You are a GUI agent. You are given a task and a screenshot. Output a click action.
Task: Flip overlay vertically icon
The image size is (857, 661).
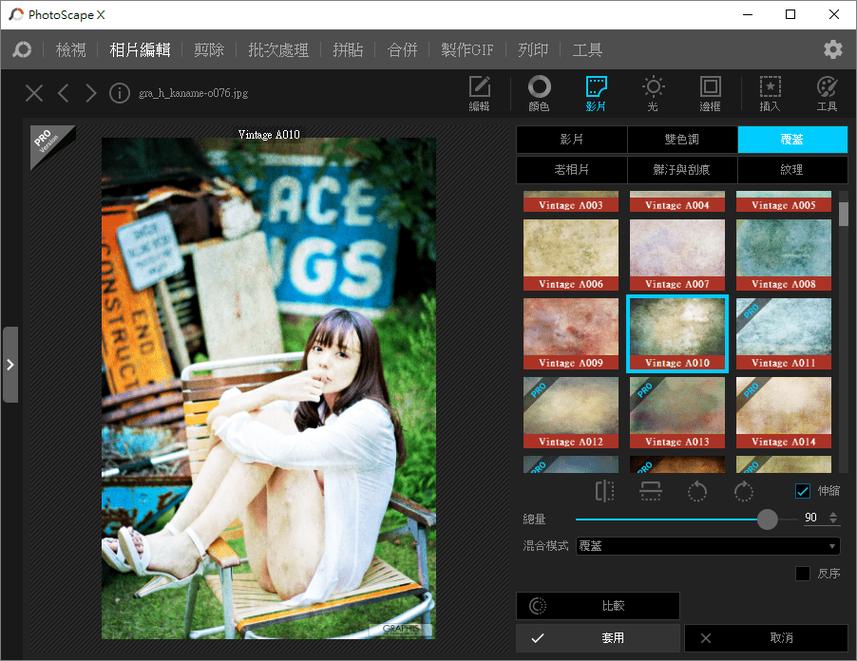650,491
